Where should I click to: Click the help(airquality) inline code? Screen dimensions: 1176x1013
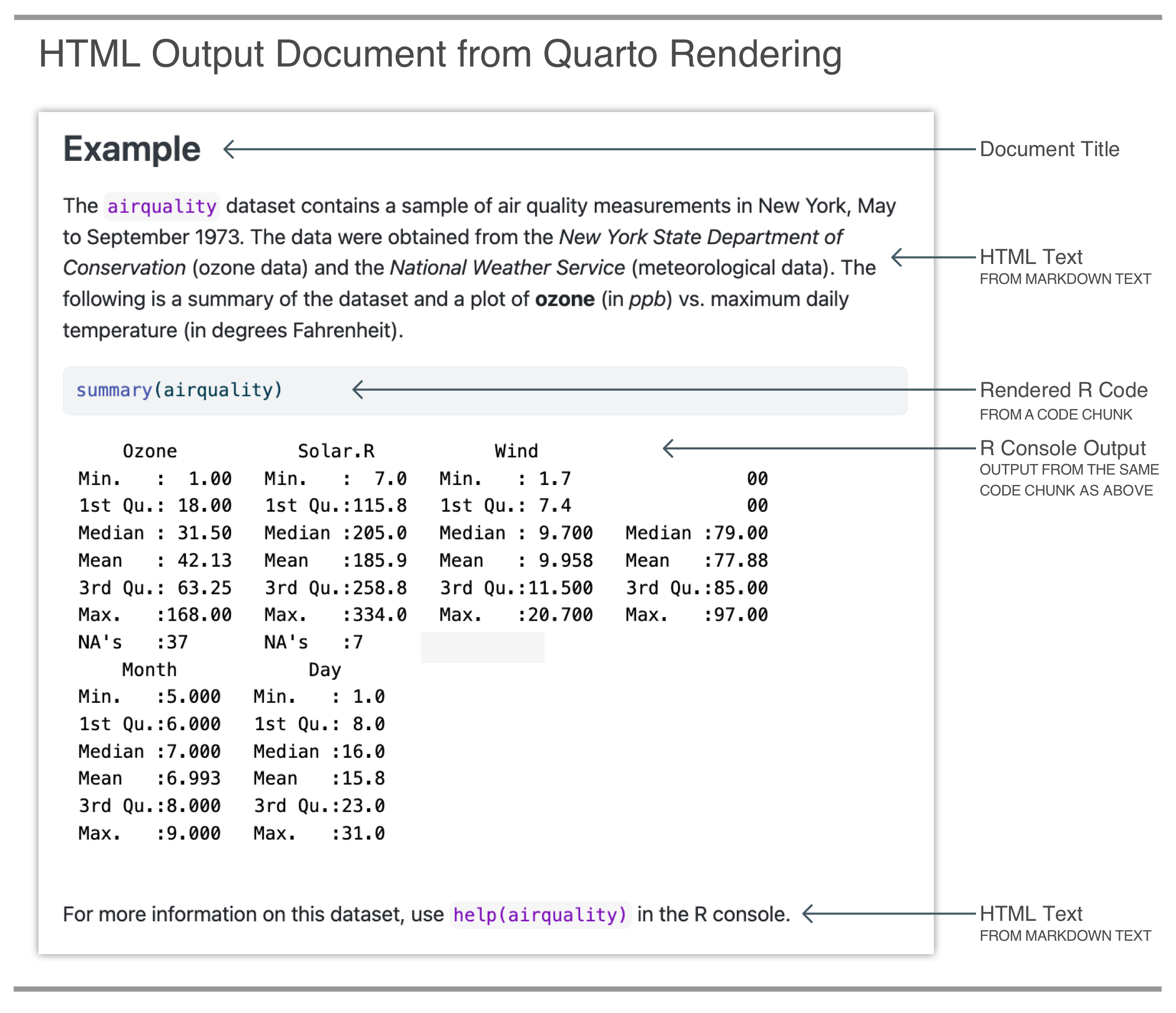click(540, 915)
